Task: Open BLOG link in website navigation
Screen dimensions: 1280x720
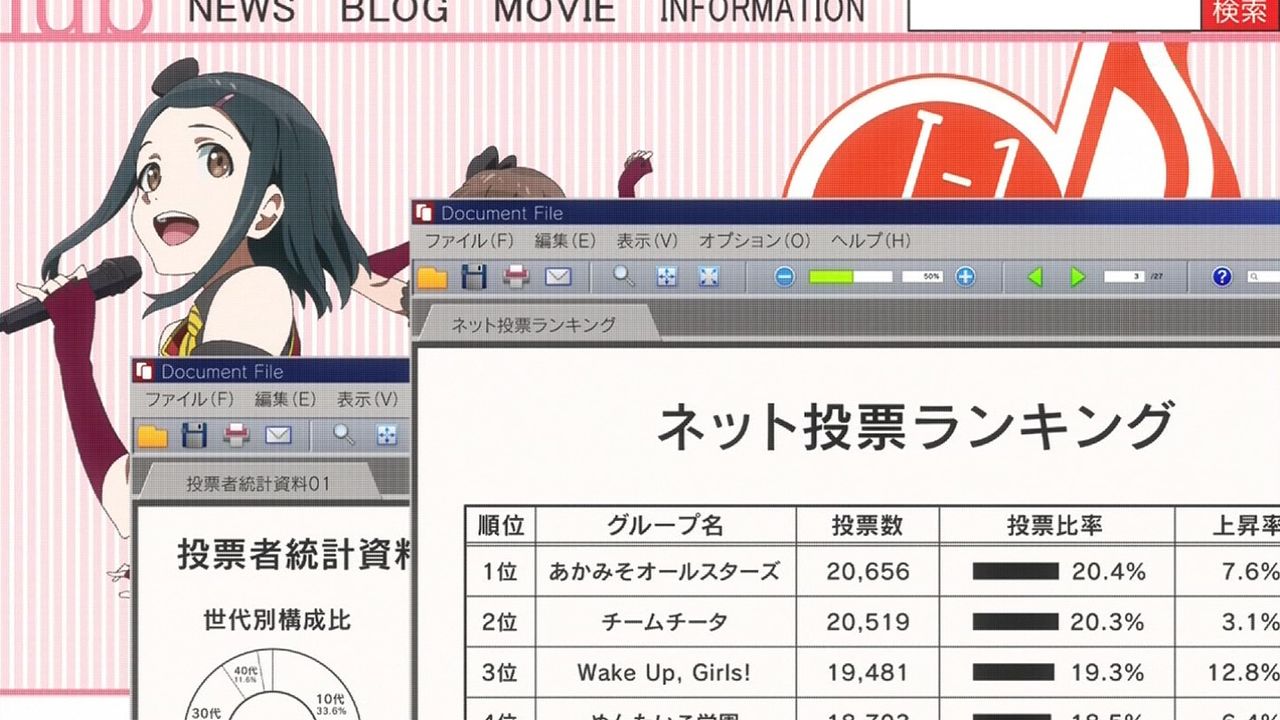Action: tap(394, 10)
